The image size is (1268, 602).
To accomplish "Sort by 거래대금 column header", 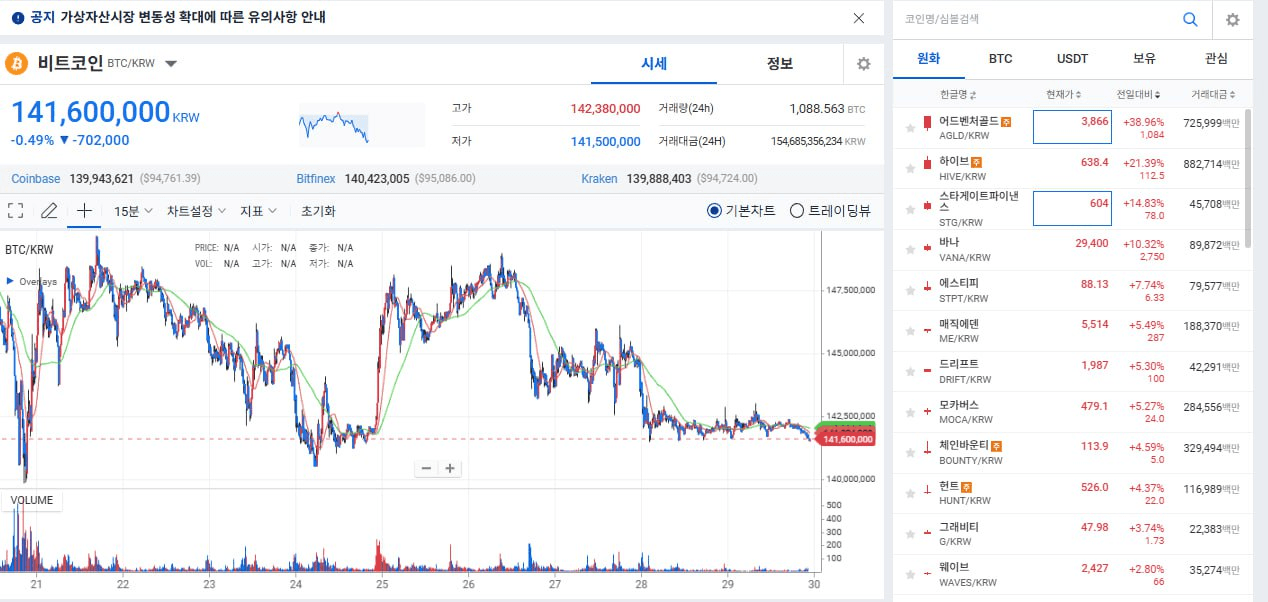I will pos(1214,95).
